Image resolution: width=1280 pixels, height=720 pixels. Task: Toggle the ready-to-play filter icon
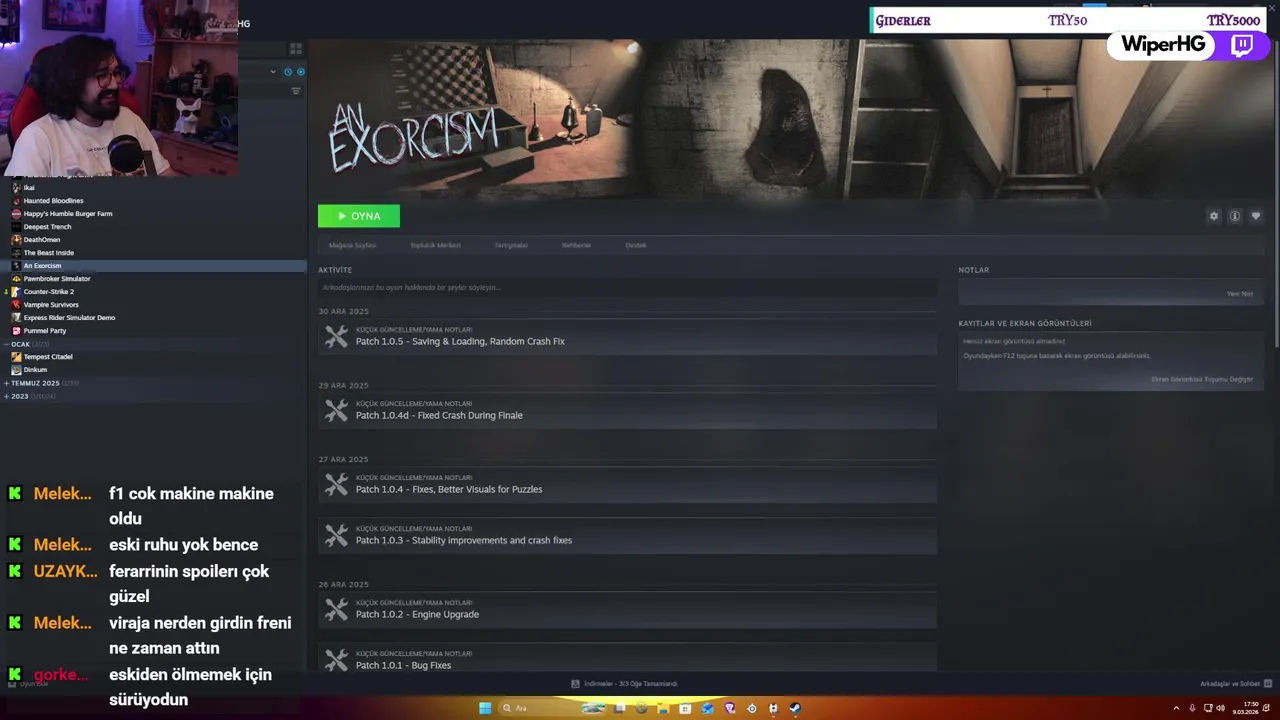click(301, 72)
